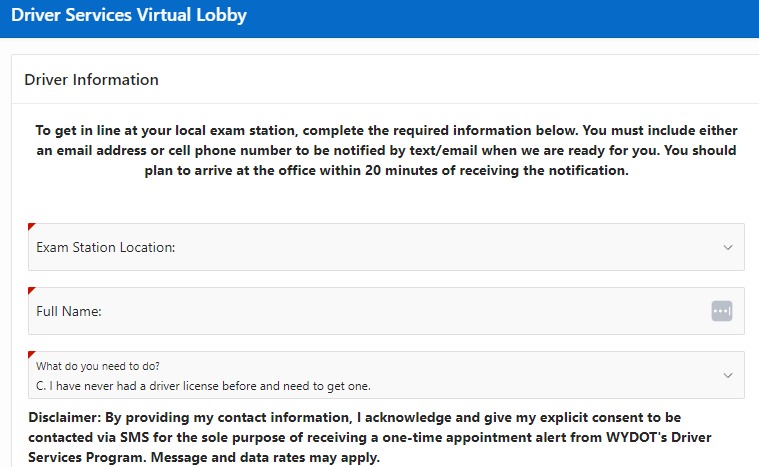Expand the Exam Station Location chevron arrow
The width and height of the screenshot is (759, 467).
pyautogui.click(x=728, y=247)
